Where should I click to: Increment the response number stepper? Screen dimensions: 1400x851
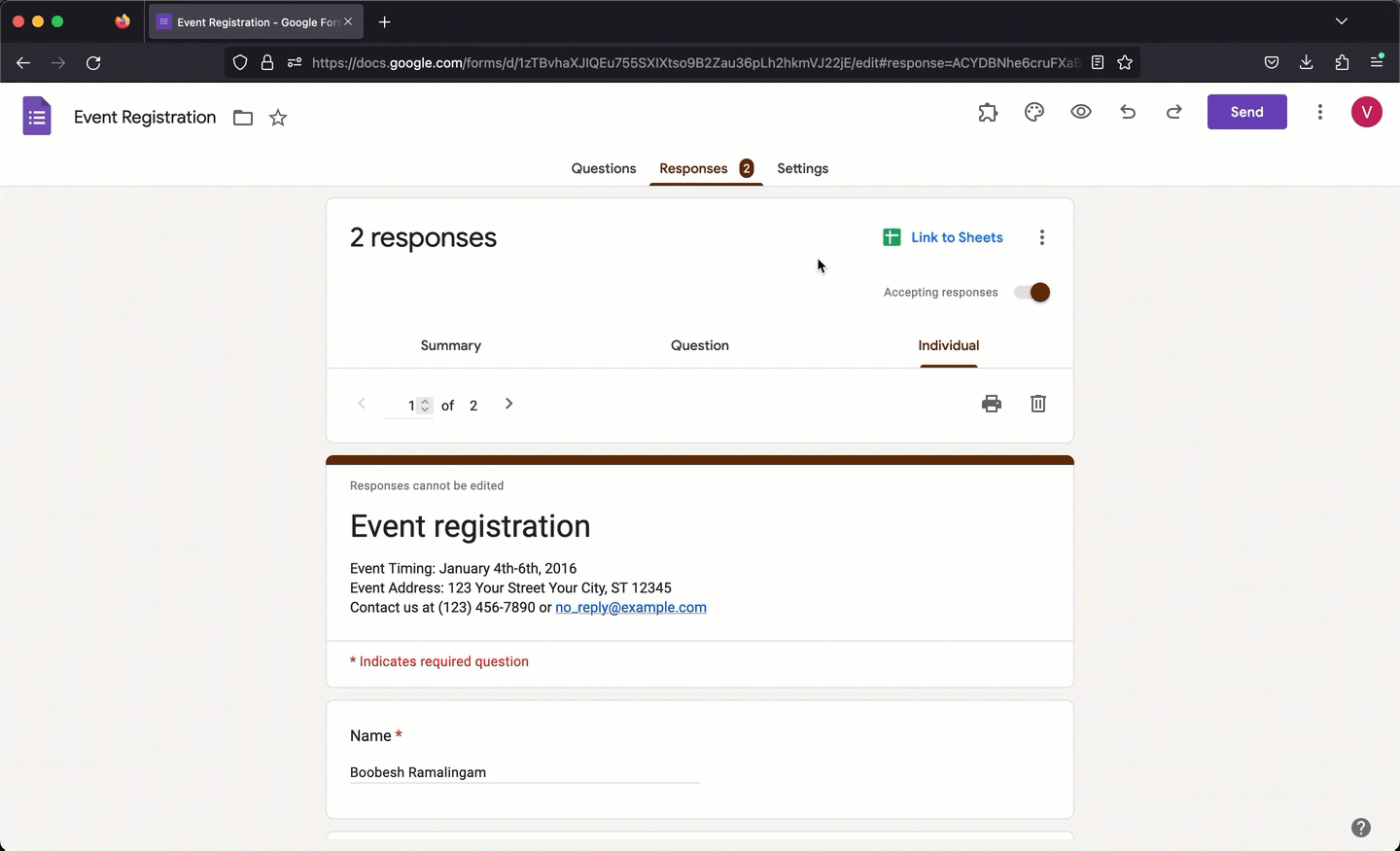425,401
